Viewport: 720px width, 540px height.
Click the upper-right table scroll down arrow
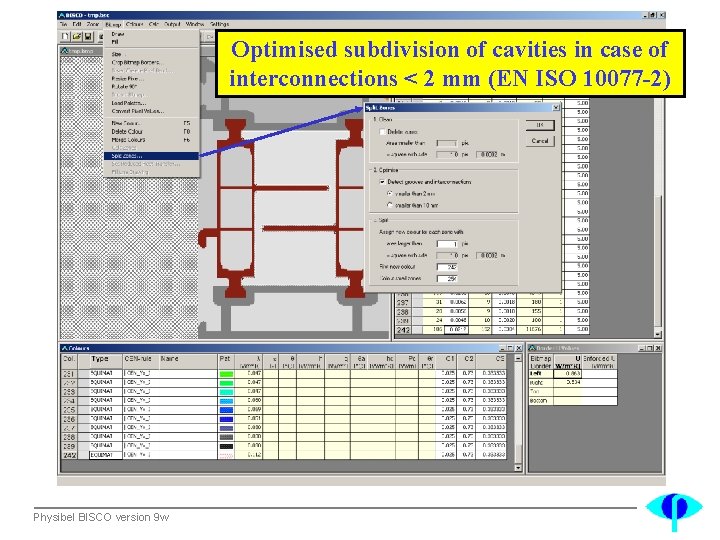click(x=658, y=334)
